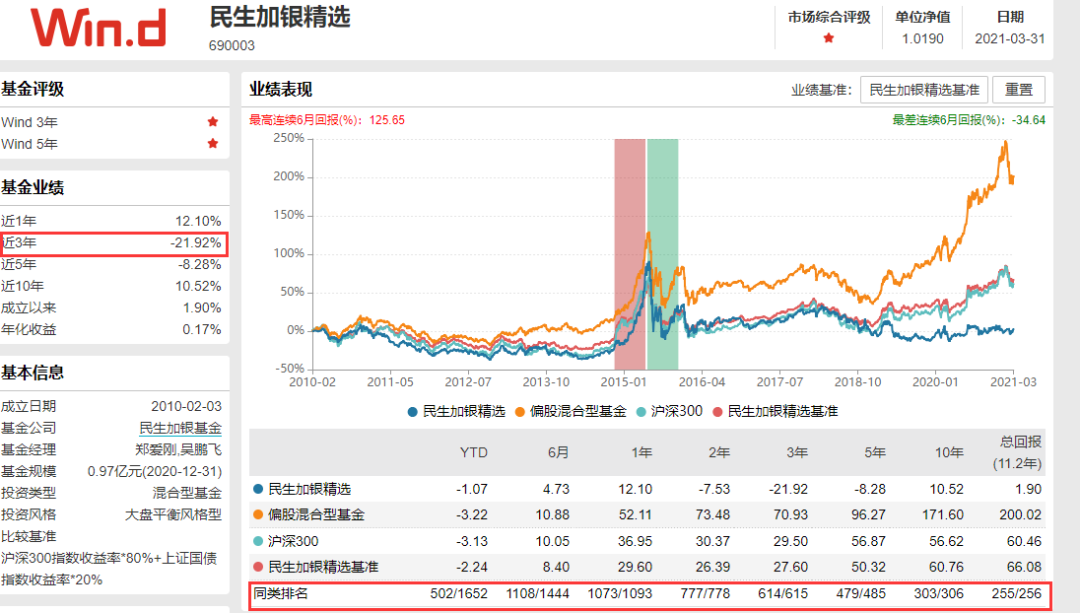
Task: Select the 近5年 -8.28% row
Action: point(111,264)
